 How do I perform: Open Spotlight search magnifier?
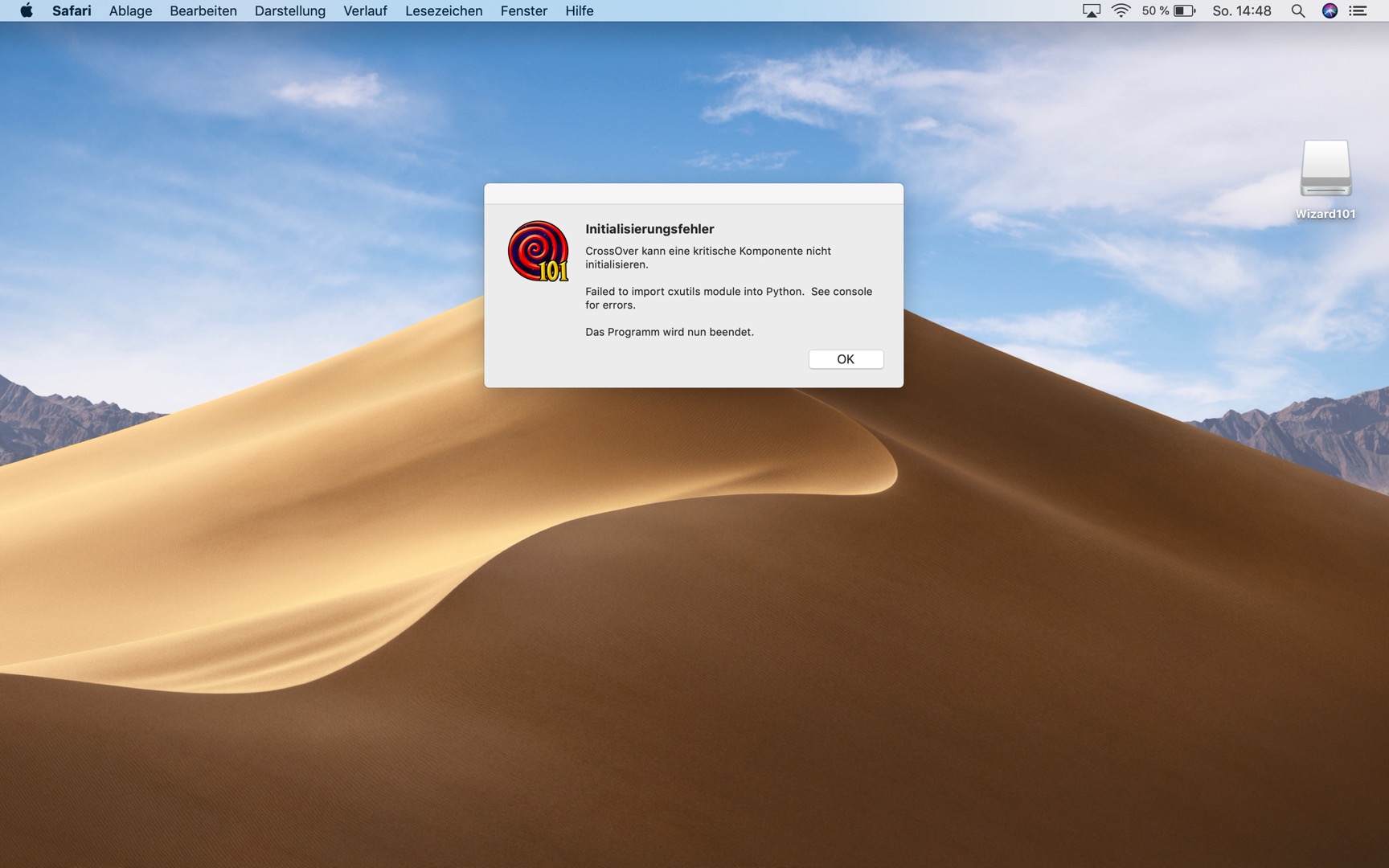[x=1297, y=10]
